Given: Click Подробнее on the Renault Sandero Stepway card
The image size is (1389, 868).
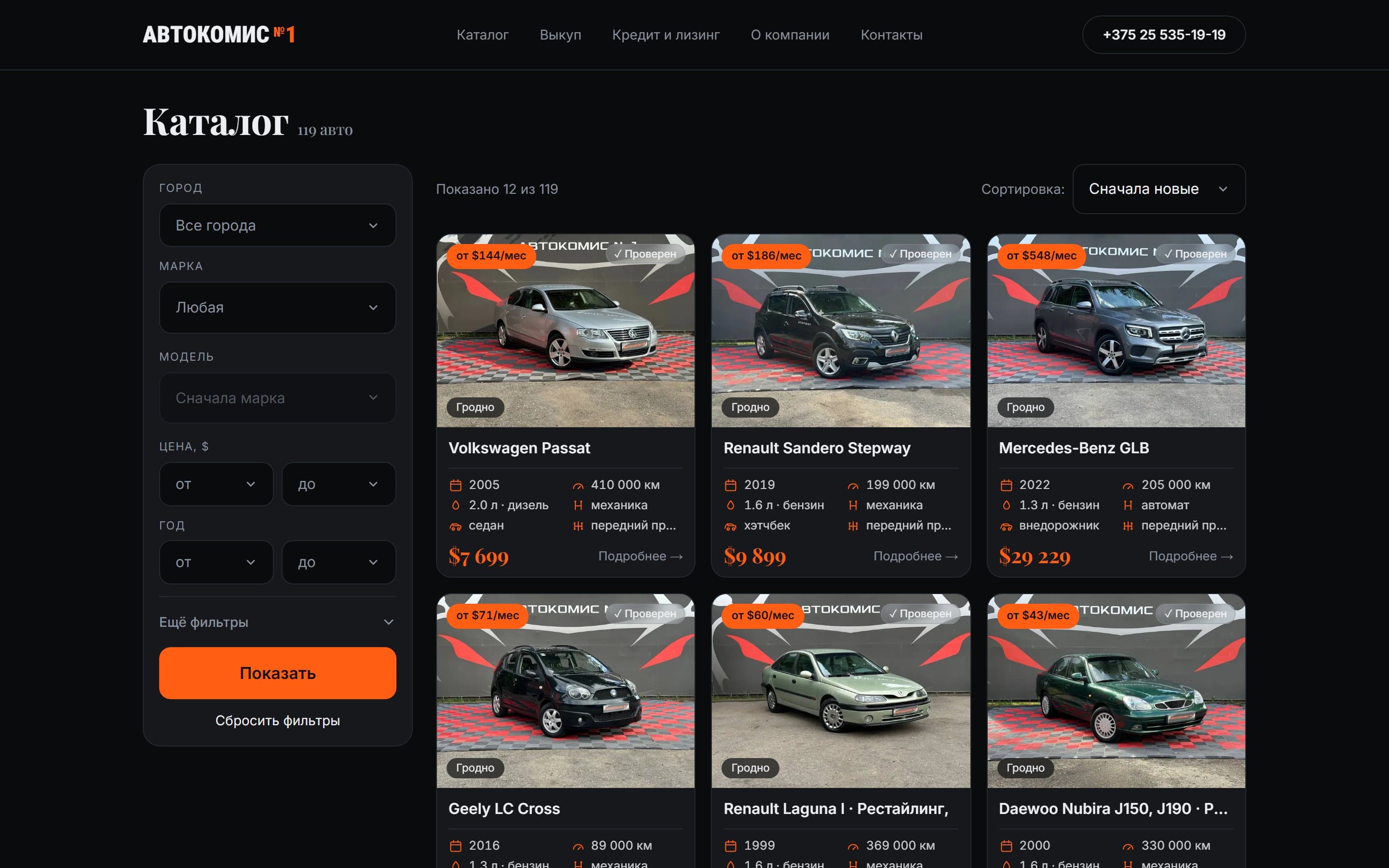Looking at the screenshot, I should pos(915,556).
